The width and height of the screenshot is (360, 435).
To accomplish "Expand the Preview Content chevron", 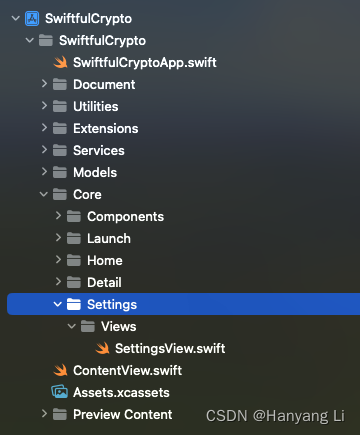I will tap(44, 413).
